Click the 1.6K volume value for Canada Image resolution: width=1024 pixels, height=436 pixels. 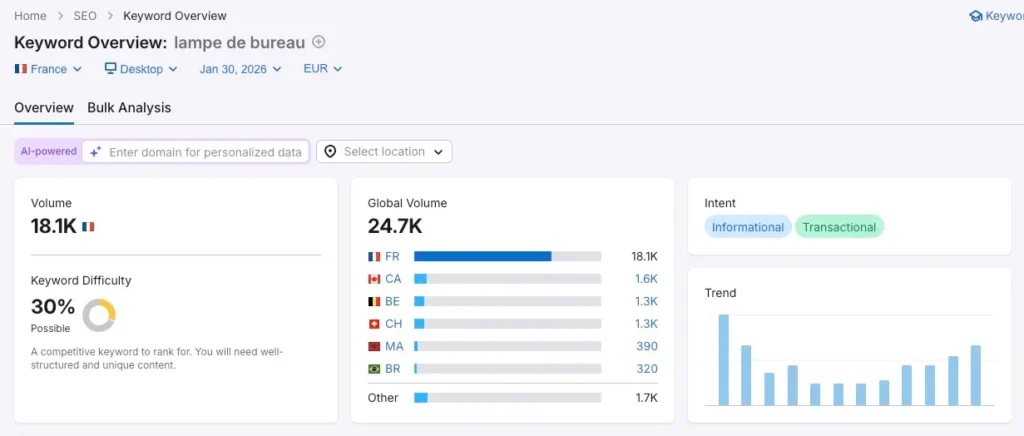click(x=646, y=279)
